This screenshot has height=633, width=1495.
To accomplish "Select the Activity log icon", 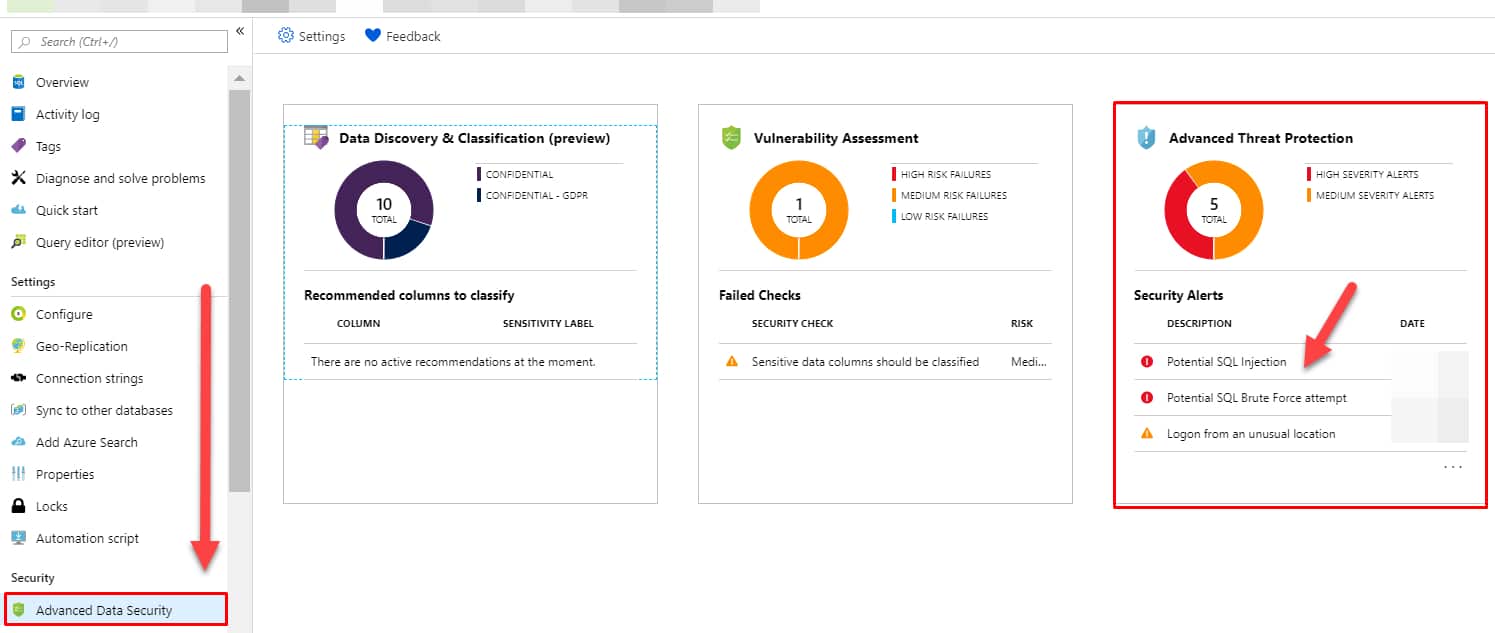I will click(20, 113).
